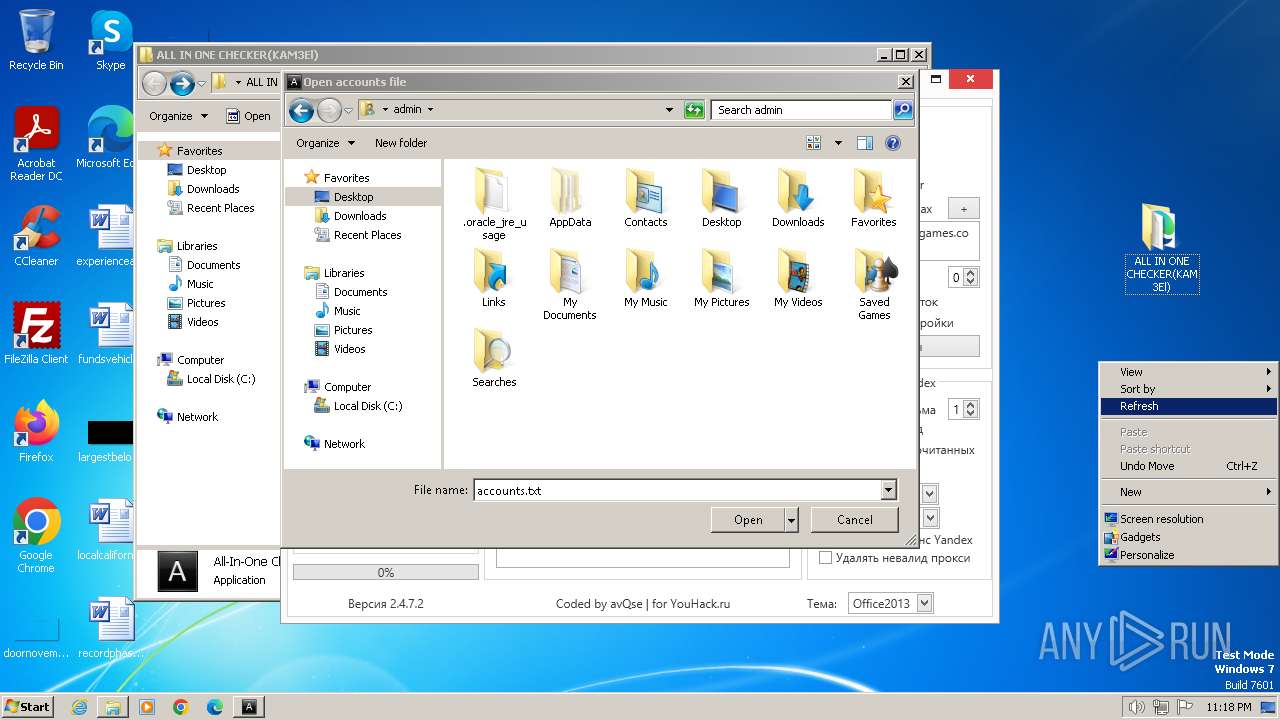Click the search magnifier icon
The width and height of the screenshot is (1280, 720).
903,110
